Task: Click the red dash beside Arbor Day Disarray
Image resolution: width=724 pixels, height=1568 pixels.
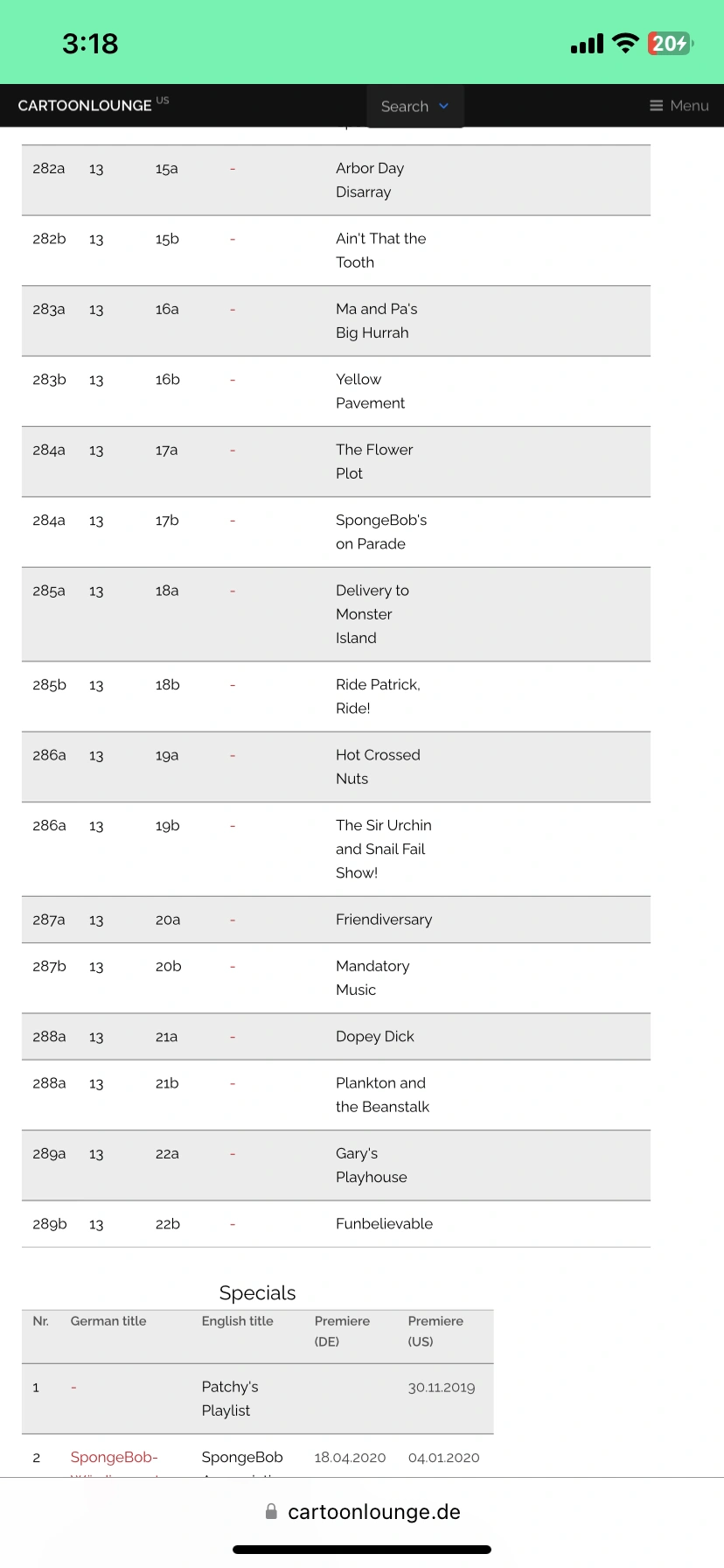Action: [x=232, y=169]
